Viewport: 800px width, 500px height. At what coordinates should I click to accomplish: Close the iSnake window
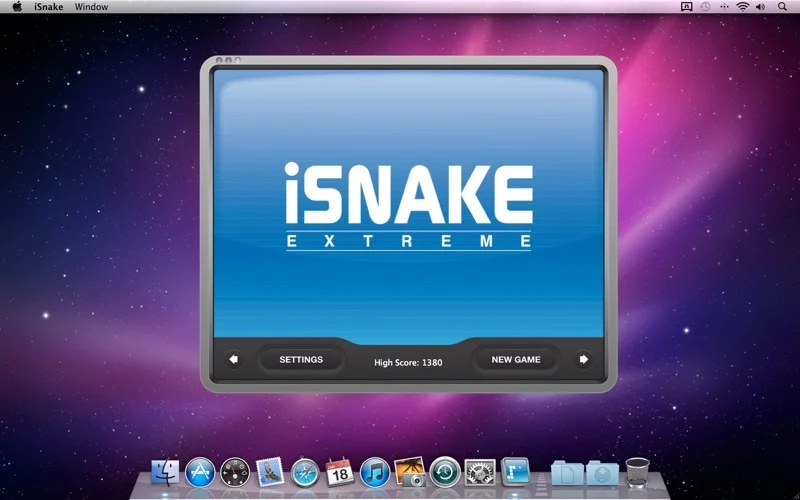(x=219, y=60)
